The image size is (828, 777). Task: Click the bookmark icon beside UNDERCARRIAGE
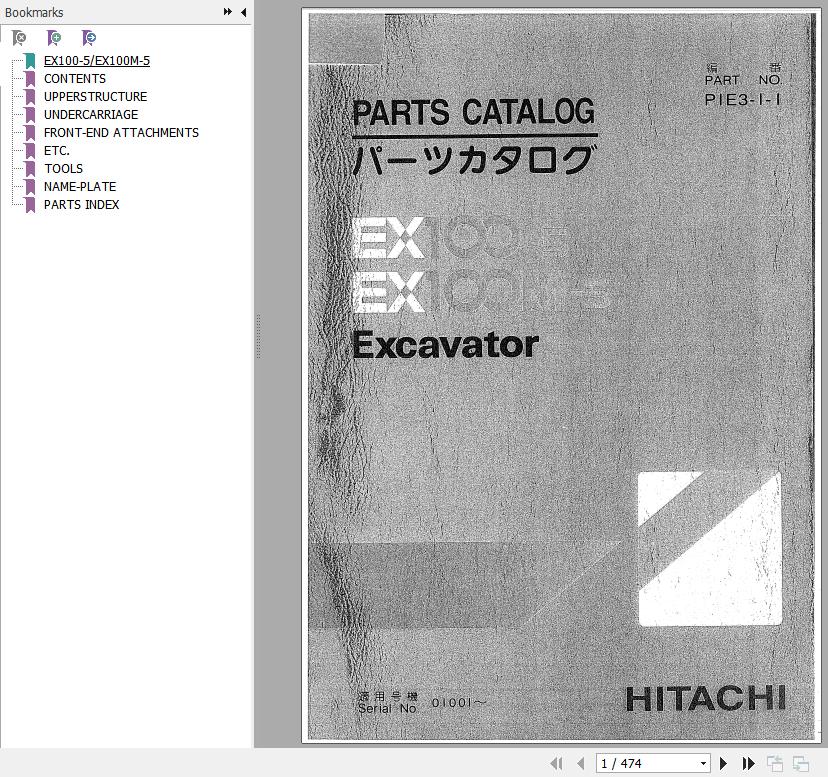point(30,115)
